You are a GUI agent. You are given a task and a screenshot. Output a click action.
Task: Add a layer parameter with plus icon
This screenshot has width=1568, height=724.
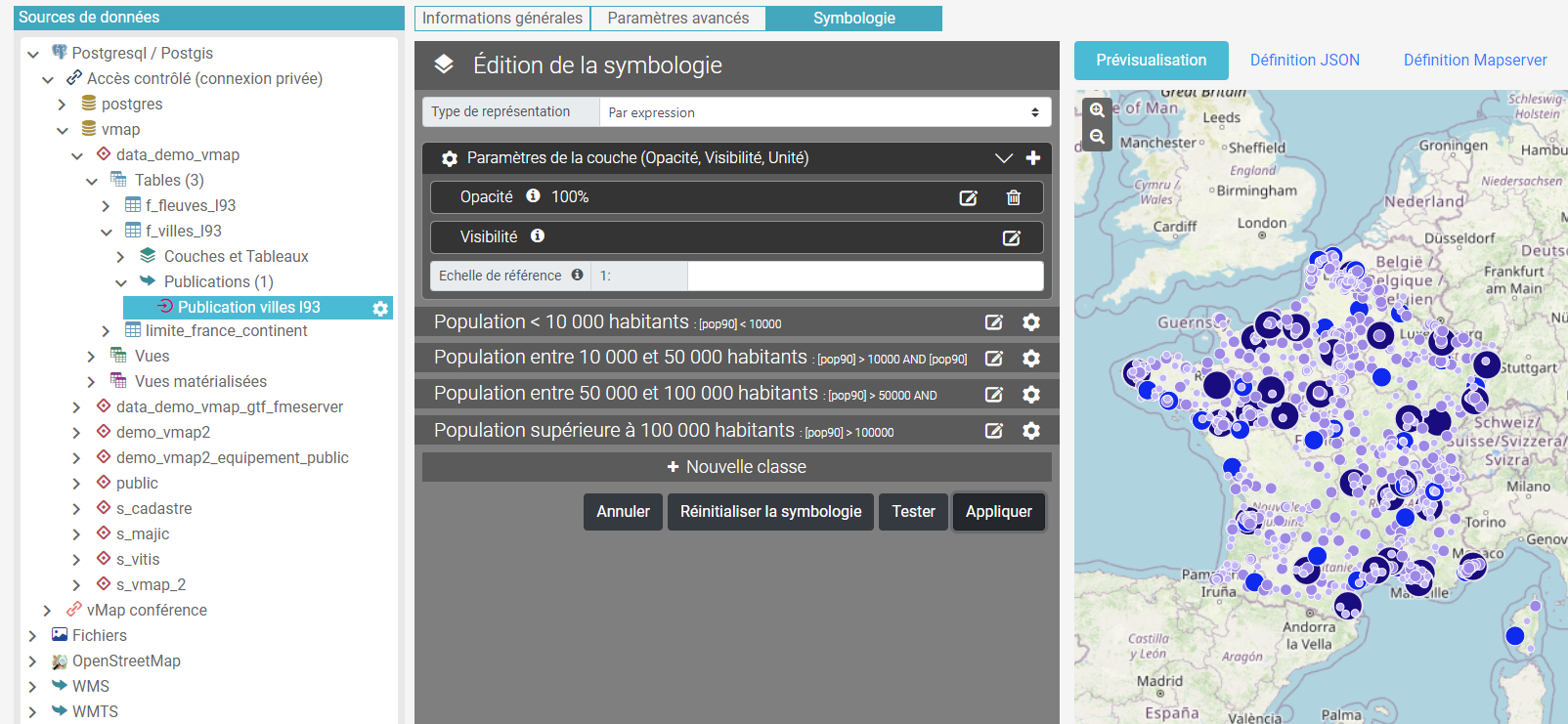1033,158
